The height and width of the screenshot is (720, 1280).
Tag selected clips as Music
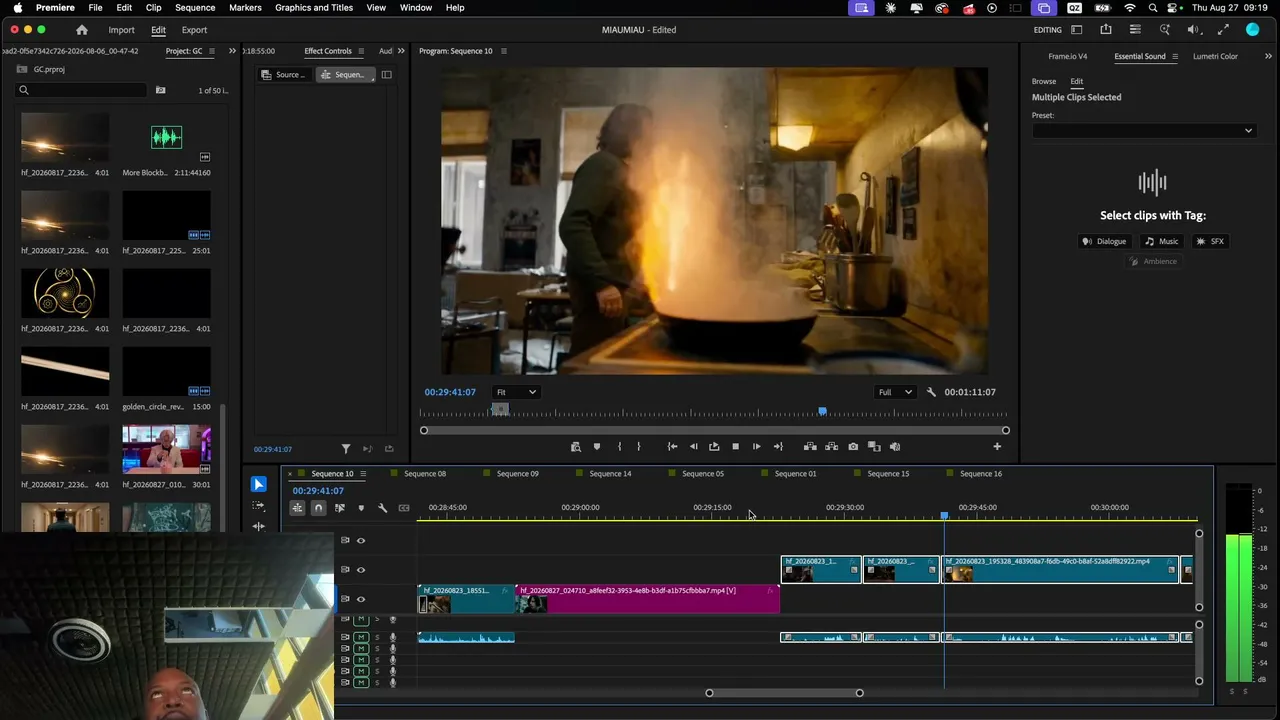1161,241
